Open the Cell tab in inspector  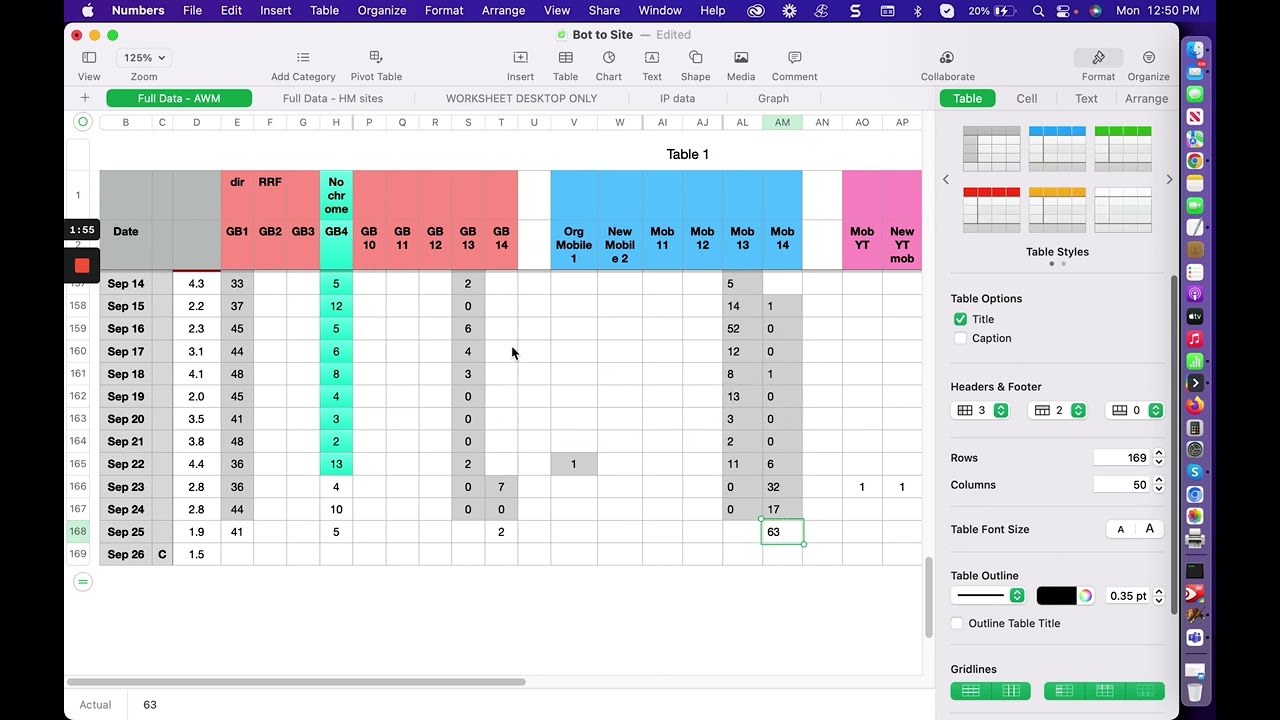point(1027,98)
